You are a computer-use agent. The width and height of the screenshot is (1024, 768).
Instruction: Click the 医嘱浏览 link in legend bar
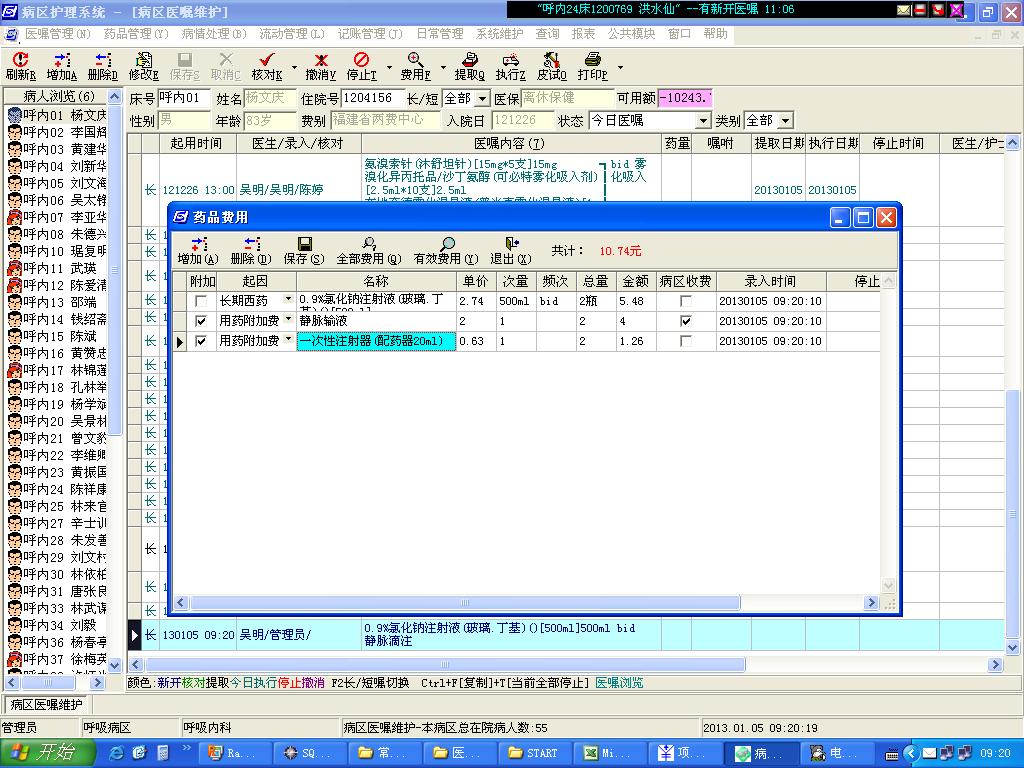(619, 683)
